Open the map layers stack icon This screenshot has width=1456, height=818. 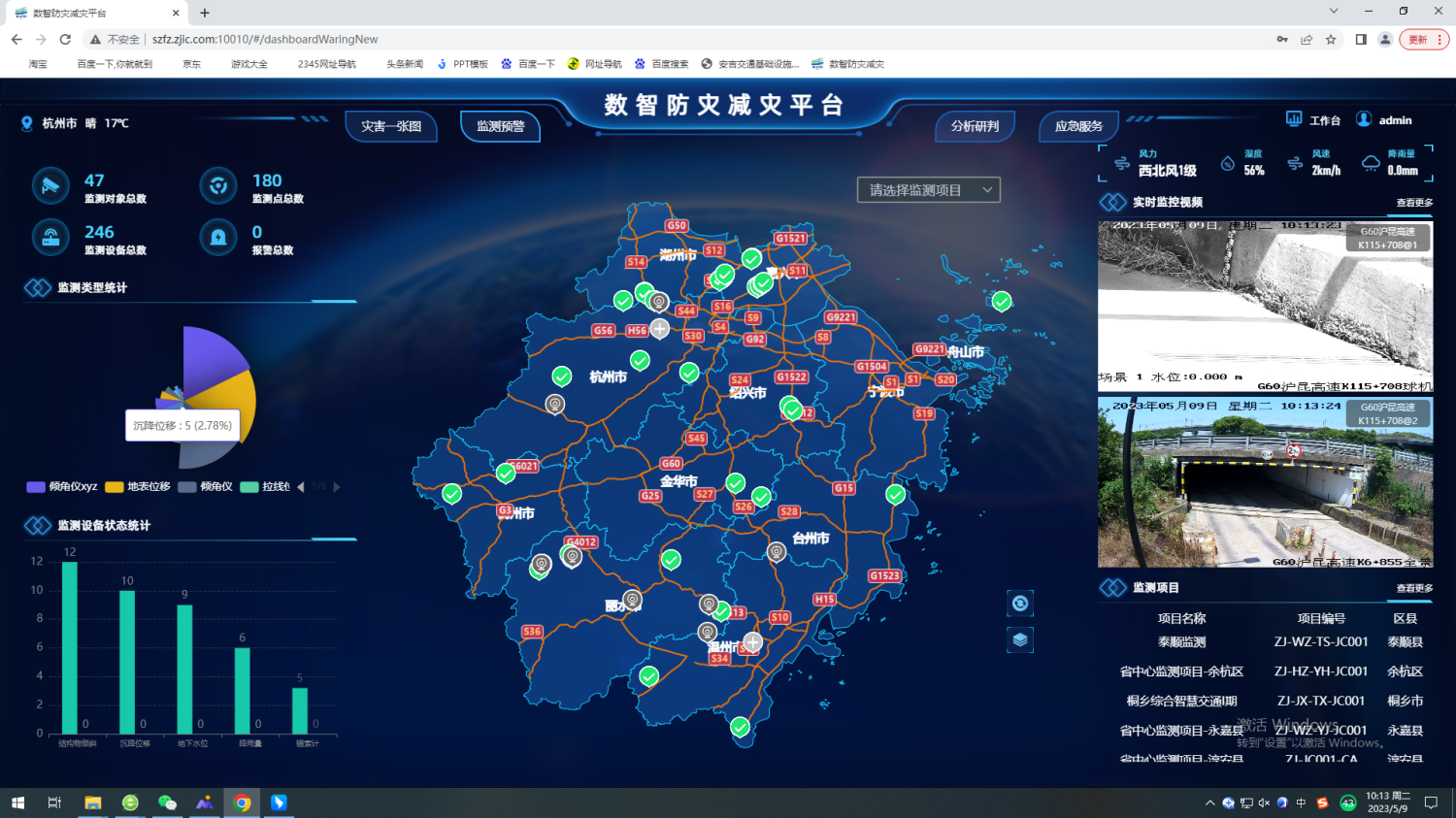tap(1019, 640)
